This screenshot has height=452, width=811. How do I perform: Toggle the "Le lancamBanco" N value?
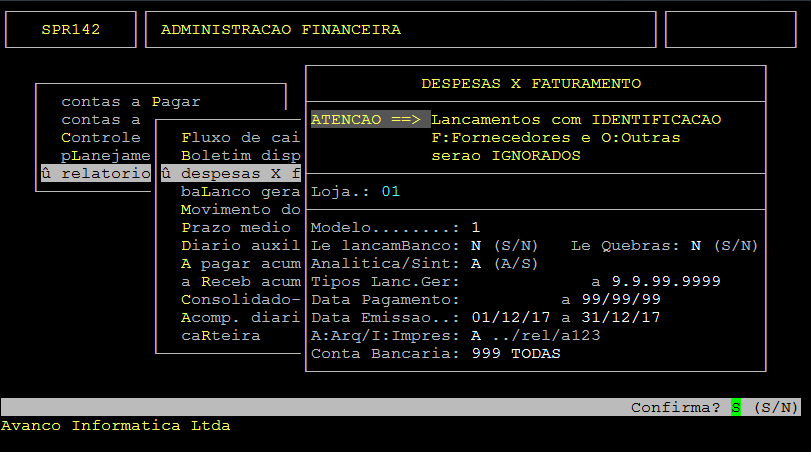pyautogui.click(x=476, y=245)
